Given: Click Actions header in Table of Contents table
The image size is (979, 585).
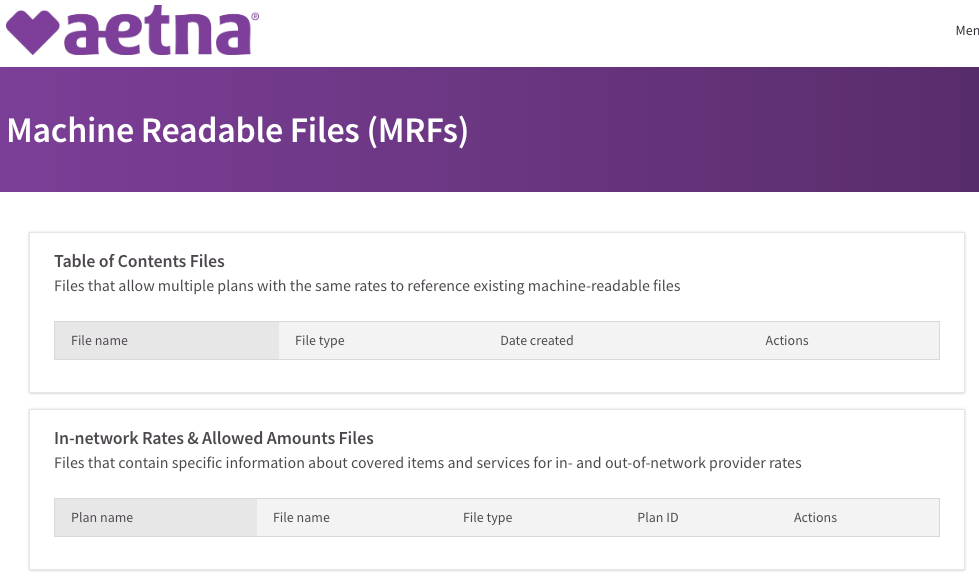Looking at the screenshot, I should [786, 341].
